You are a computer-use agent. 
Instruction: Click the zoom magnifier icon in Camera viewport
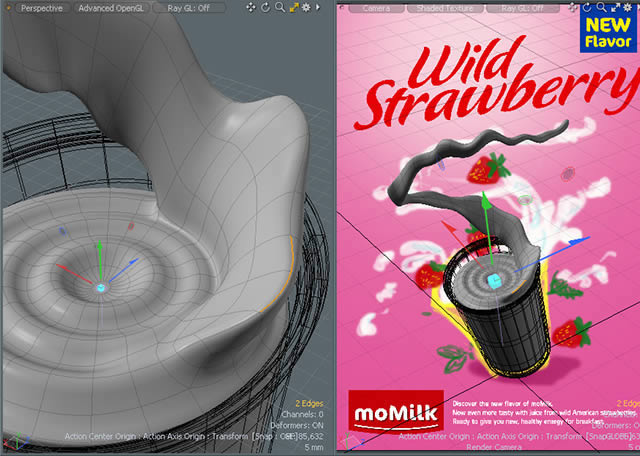click(x=601, y=7)
